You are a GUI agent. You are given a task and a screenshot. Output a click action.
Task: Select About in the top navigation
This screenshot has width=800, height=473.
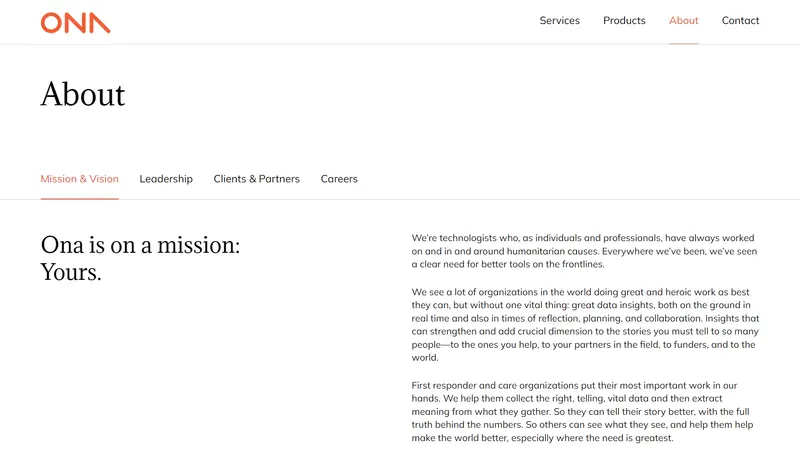pos(684,21)
